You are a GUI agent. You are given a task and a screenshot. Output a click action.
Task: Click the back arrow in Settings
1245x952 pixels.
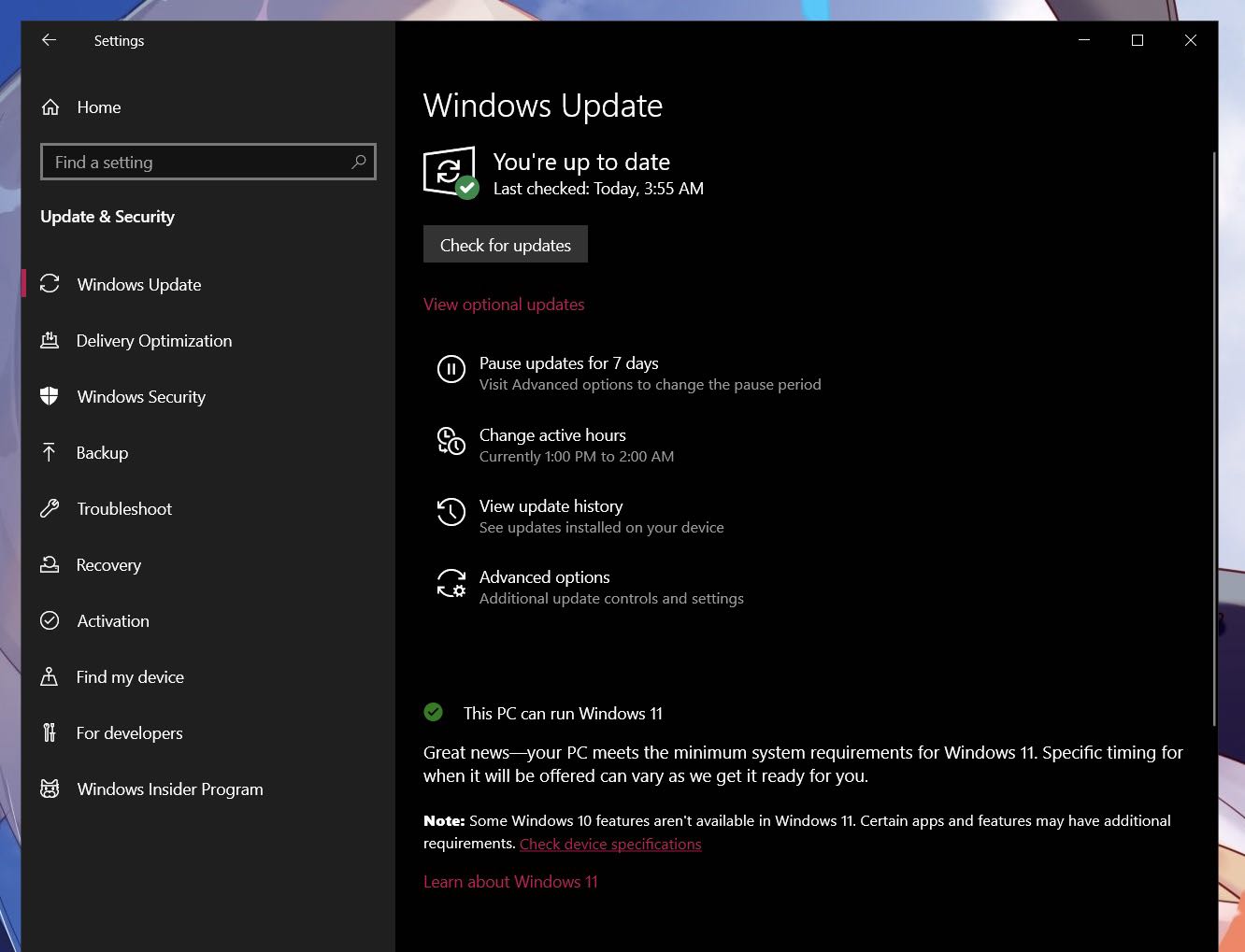(x=50, y=40)
